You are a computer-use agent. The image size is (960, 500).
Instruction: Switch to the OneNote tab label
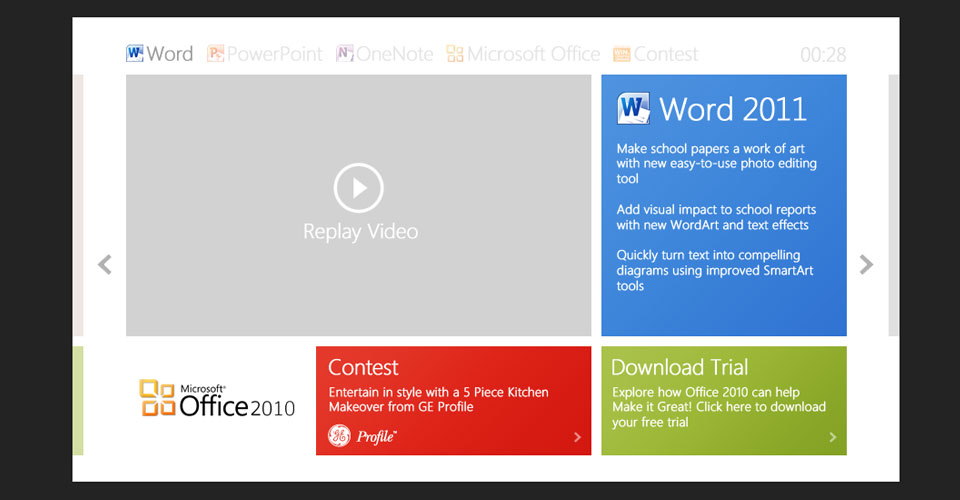pyautogui.click(x=395, y=54)
